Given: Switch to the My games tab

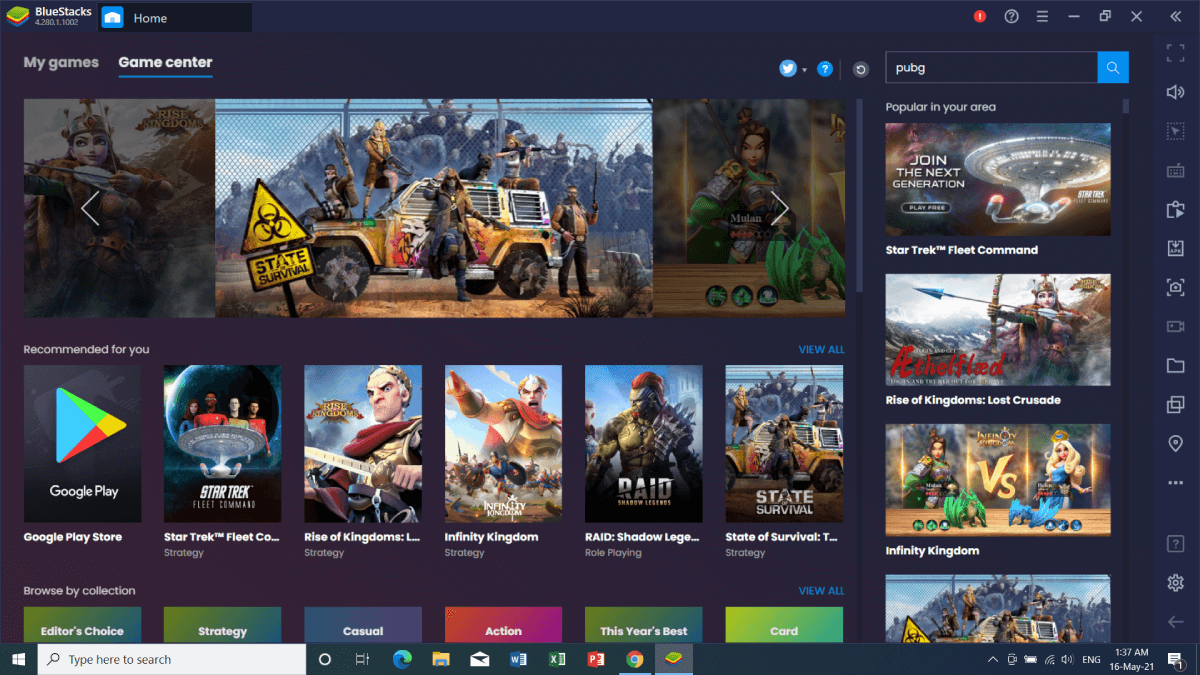Looking at the screenshot, I should pos(61,62).
